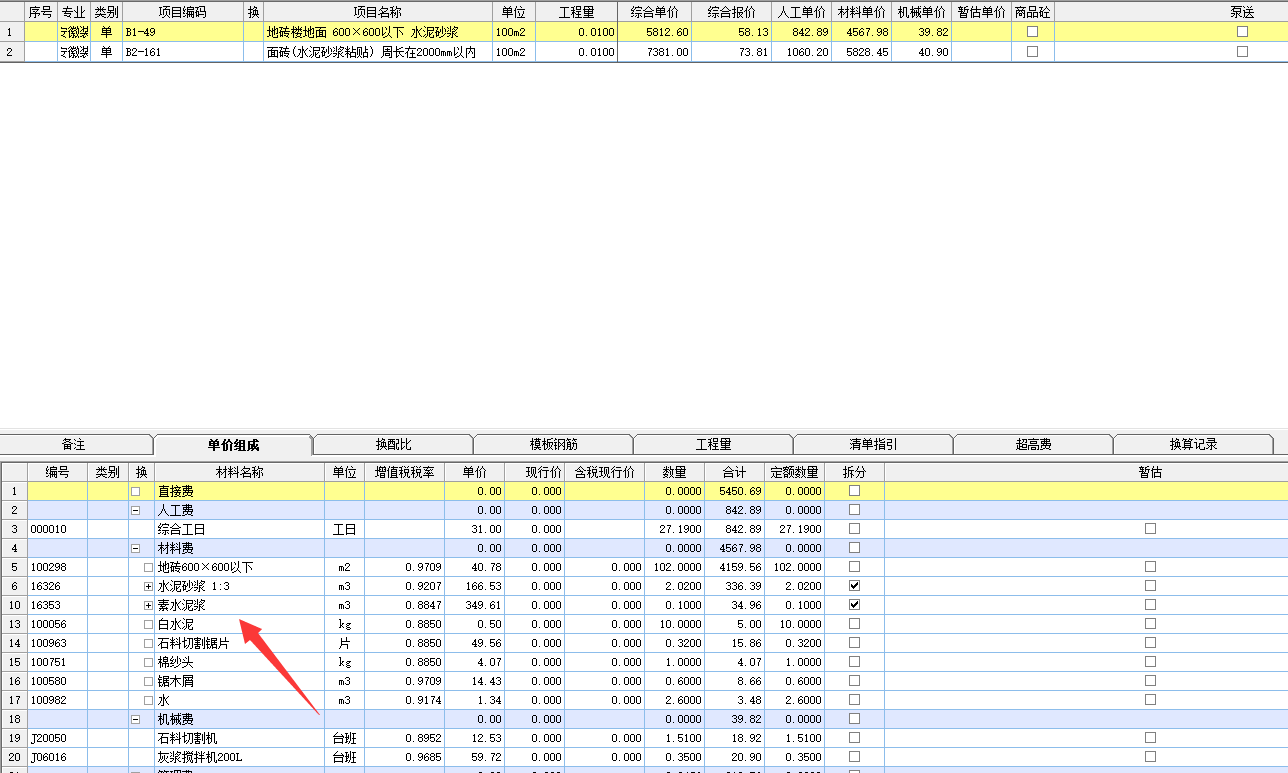Switch to the 工程量 tab below the item grid
Image resolution: width=1288 pixels, height=773 pixels.
click(x=713, y=444)
